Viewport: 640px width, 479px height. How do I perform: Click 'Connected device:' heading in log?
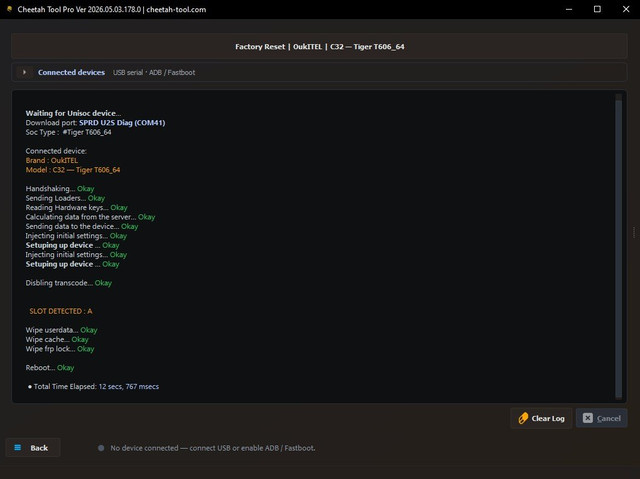[x=56, y=151]
